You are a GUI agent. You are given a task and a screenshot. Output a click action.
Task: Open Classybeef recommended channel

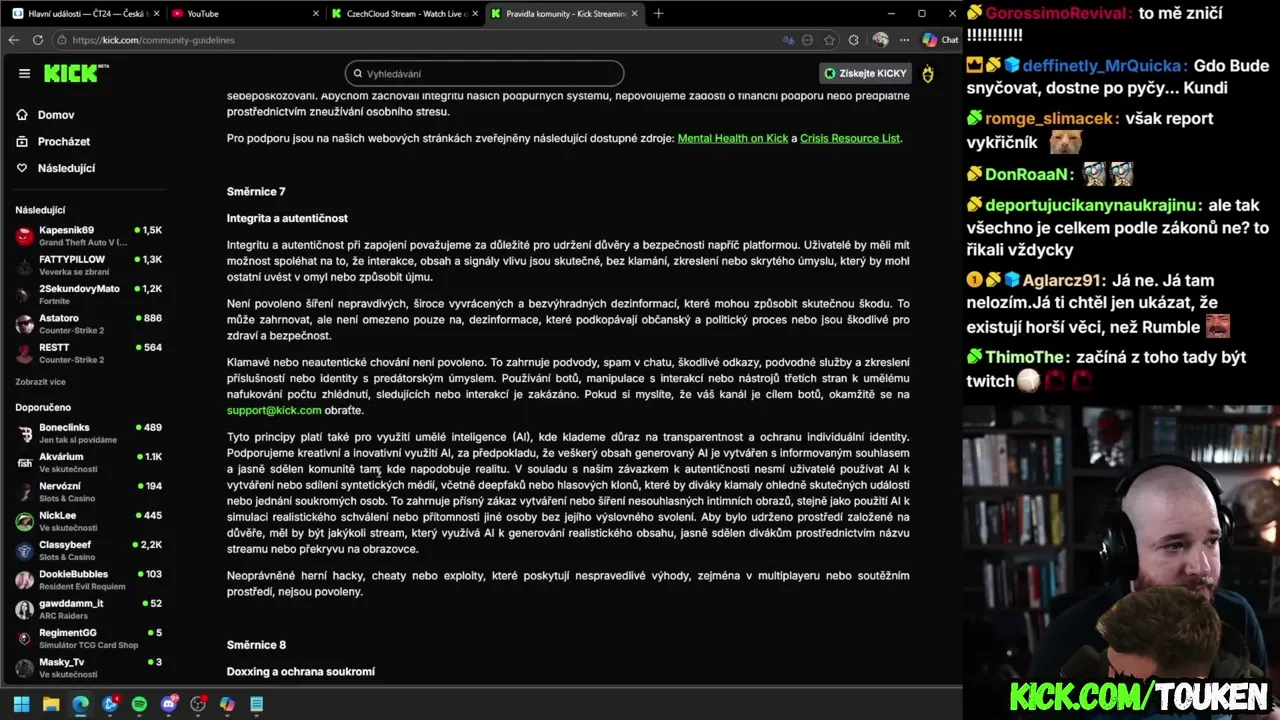click(88, 550)
